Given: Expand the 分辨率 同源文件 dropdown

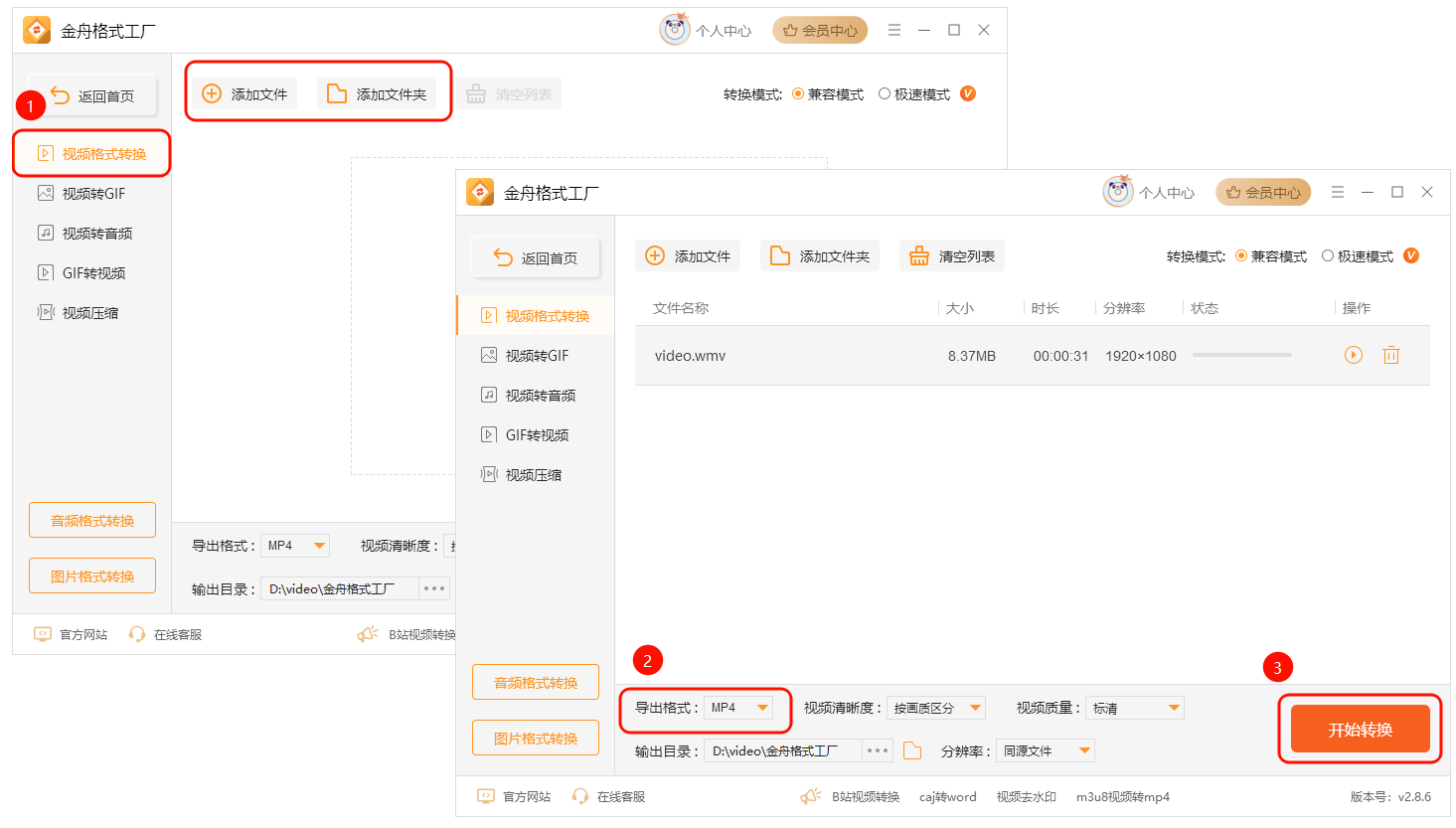Looking at the screenshot, I should [1046, 750].
